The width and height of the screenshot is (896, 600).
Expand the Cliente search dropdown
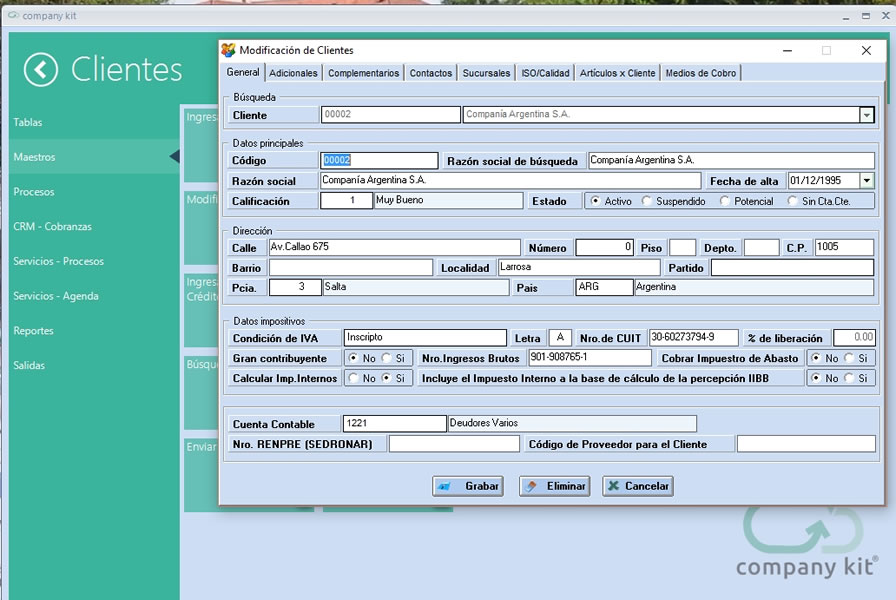pyautogui.click(x=867, y=115)
